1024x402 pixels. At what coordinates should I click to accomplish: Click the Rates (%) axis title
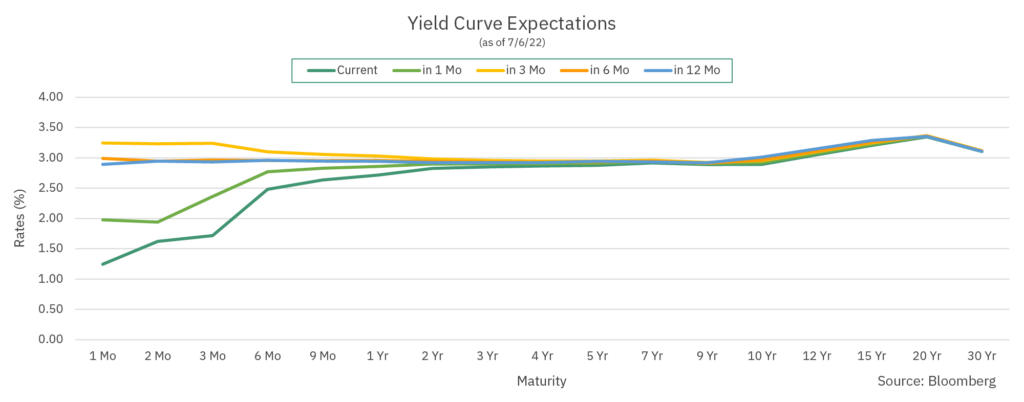(18, 218)
